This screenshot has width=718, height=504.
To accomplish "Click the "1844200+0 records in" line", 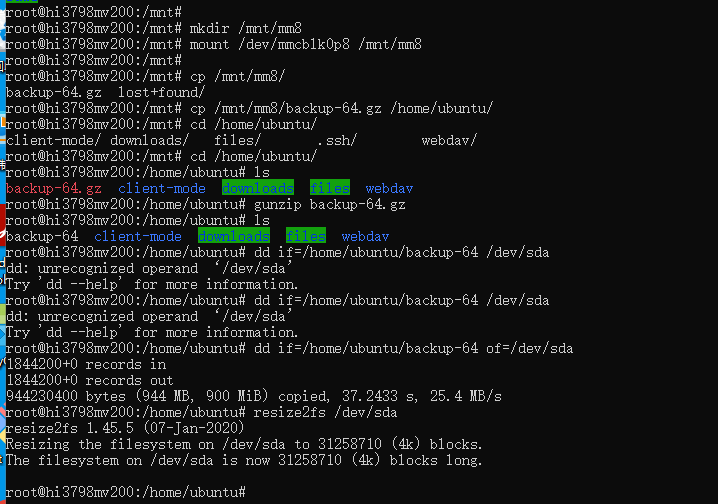I will 86,365.
